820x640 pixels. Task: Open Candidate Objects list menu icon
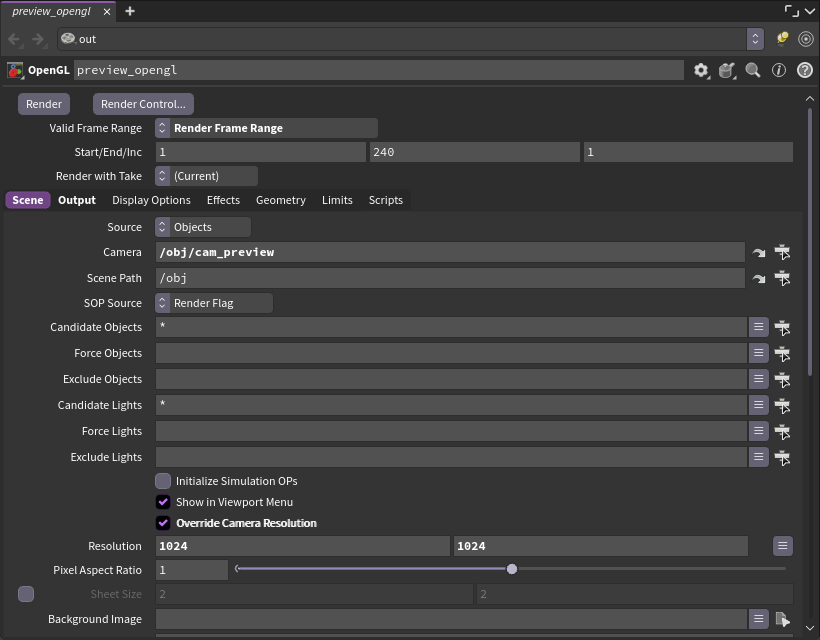758,327
